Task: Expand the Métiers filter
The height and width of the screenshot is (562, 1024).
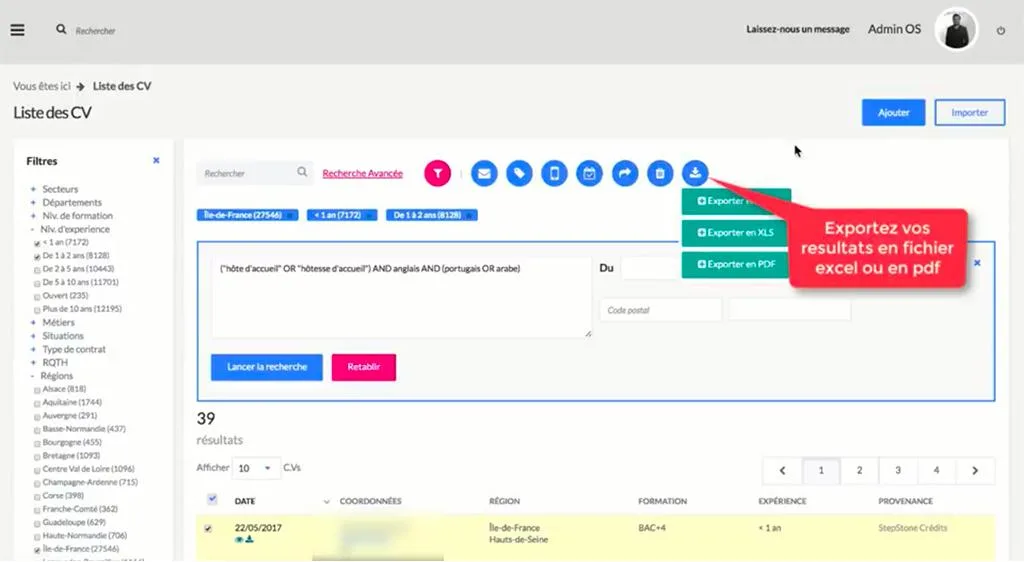Action: 33,322
